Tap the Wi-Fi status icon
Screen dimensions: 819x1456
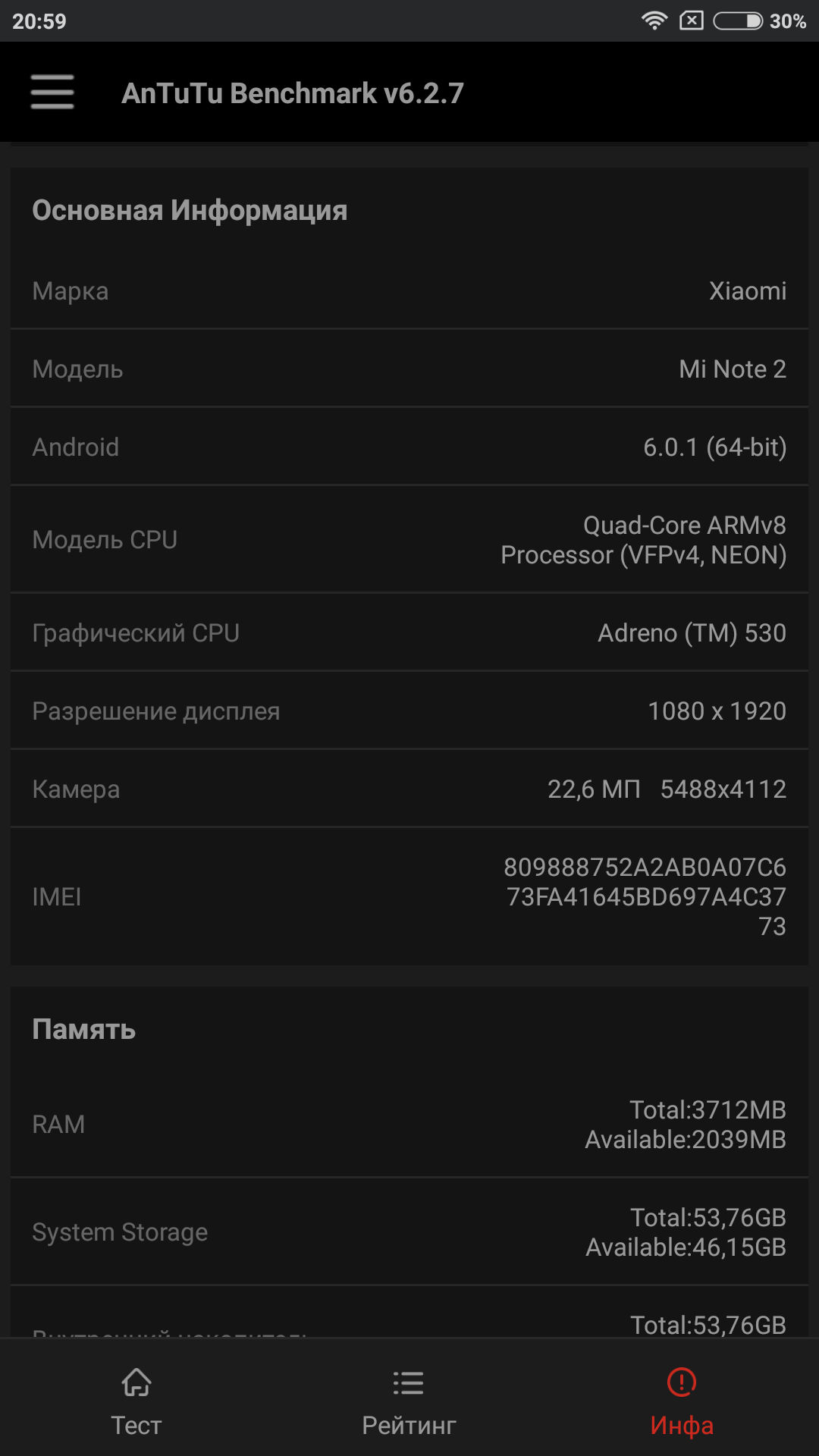[x=654, y=20]
